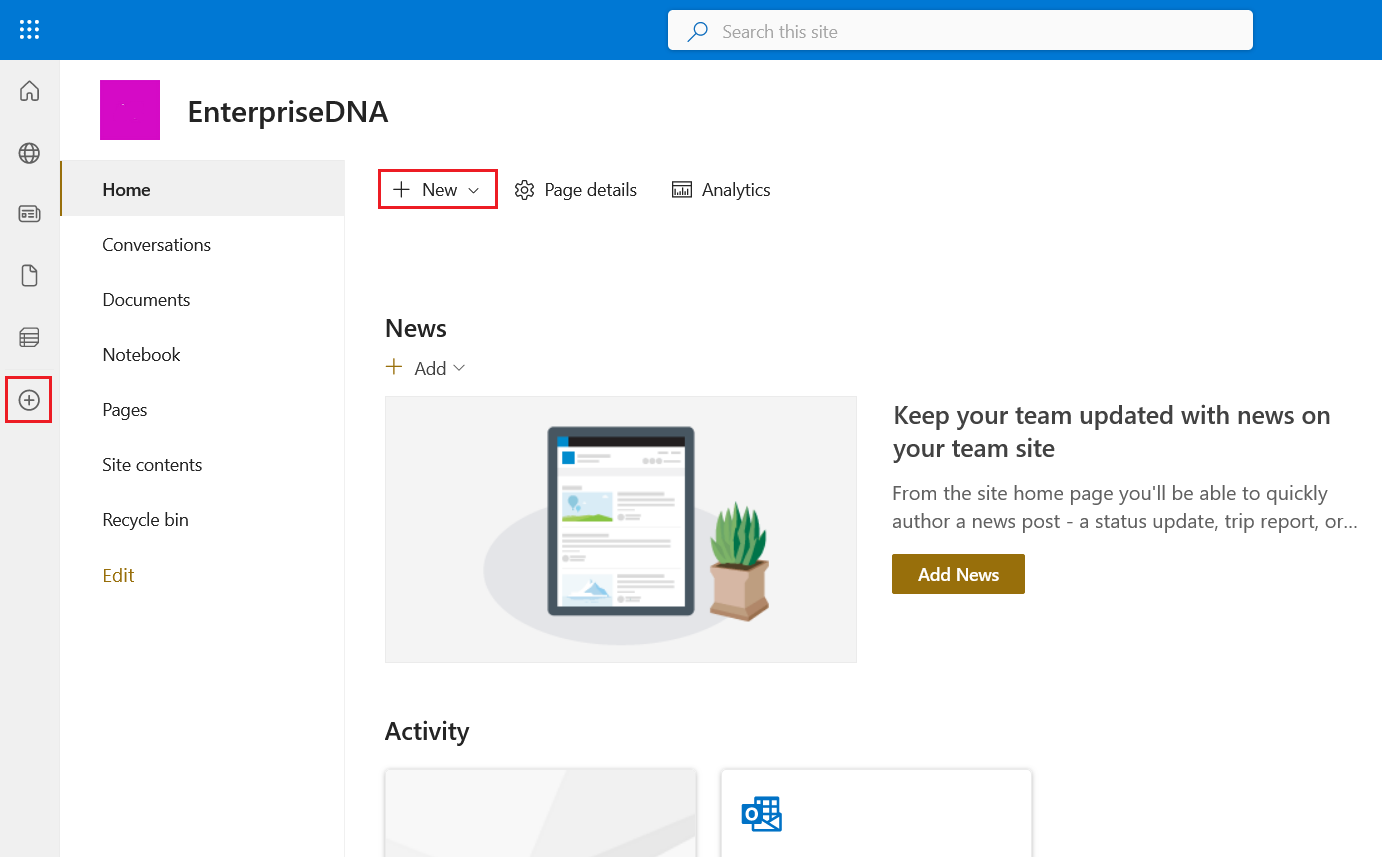Image resolution: width=1382 pixels, height=857 pixels.
Task: Click the 'From the site home page' description
Action: pyautogui.click(x=1125, y=508)
